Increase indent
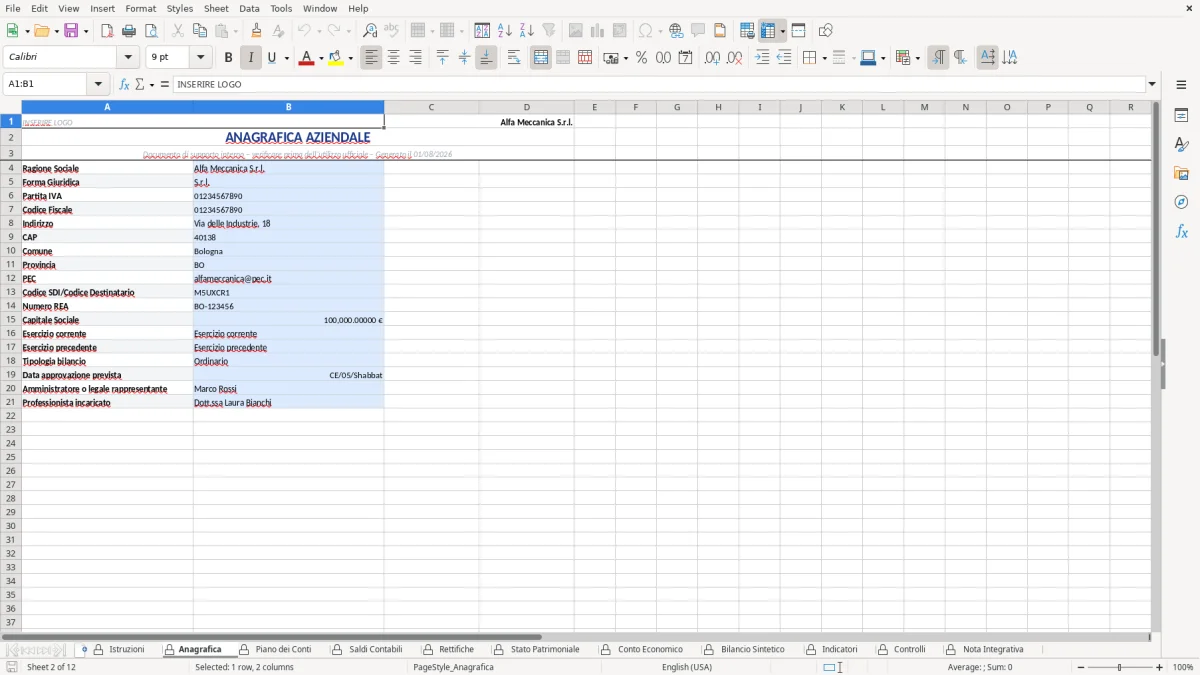Image resolution: width=1200 pixels, height=675 pixels. pyautogui.click(x=762, y=58)
